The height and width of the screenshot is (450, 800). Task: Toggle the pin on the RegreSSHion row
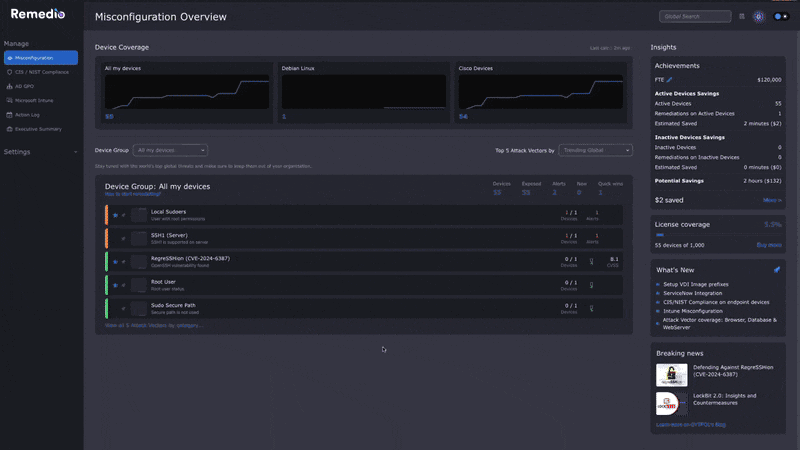click(x=123, y=262)
